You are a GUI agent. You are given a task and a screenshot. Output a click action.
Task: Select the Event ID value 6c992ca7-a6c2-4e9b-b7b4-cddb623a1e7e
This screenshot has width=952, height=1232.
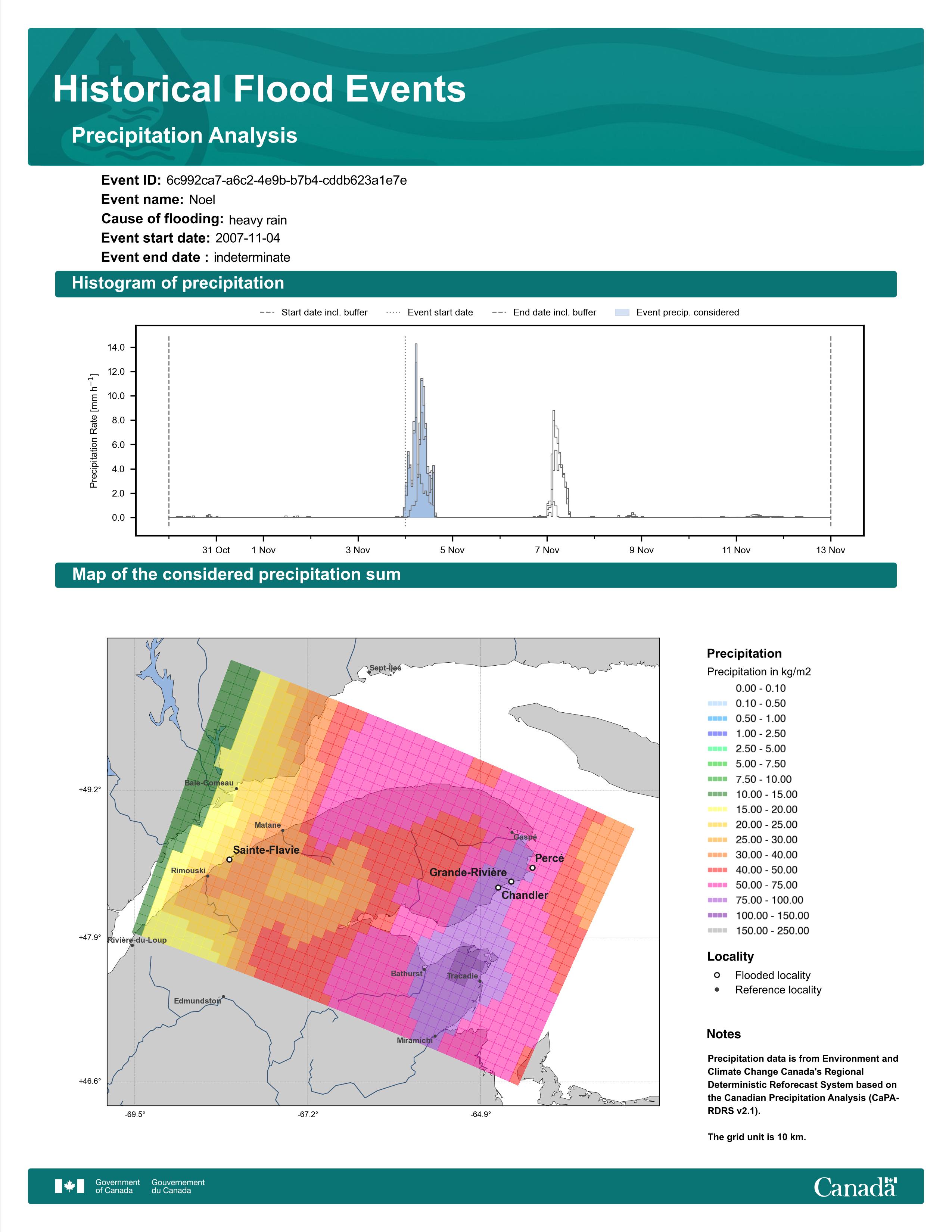286,181
